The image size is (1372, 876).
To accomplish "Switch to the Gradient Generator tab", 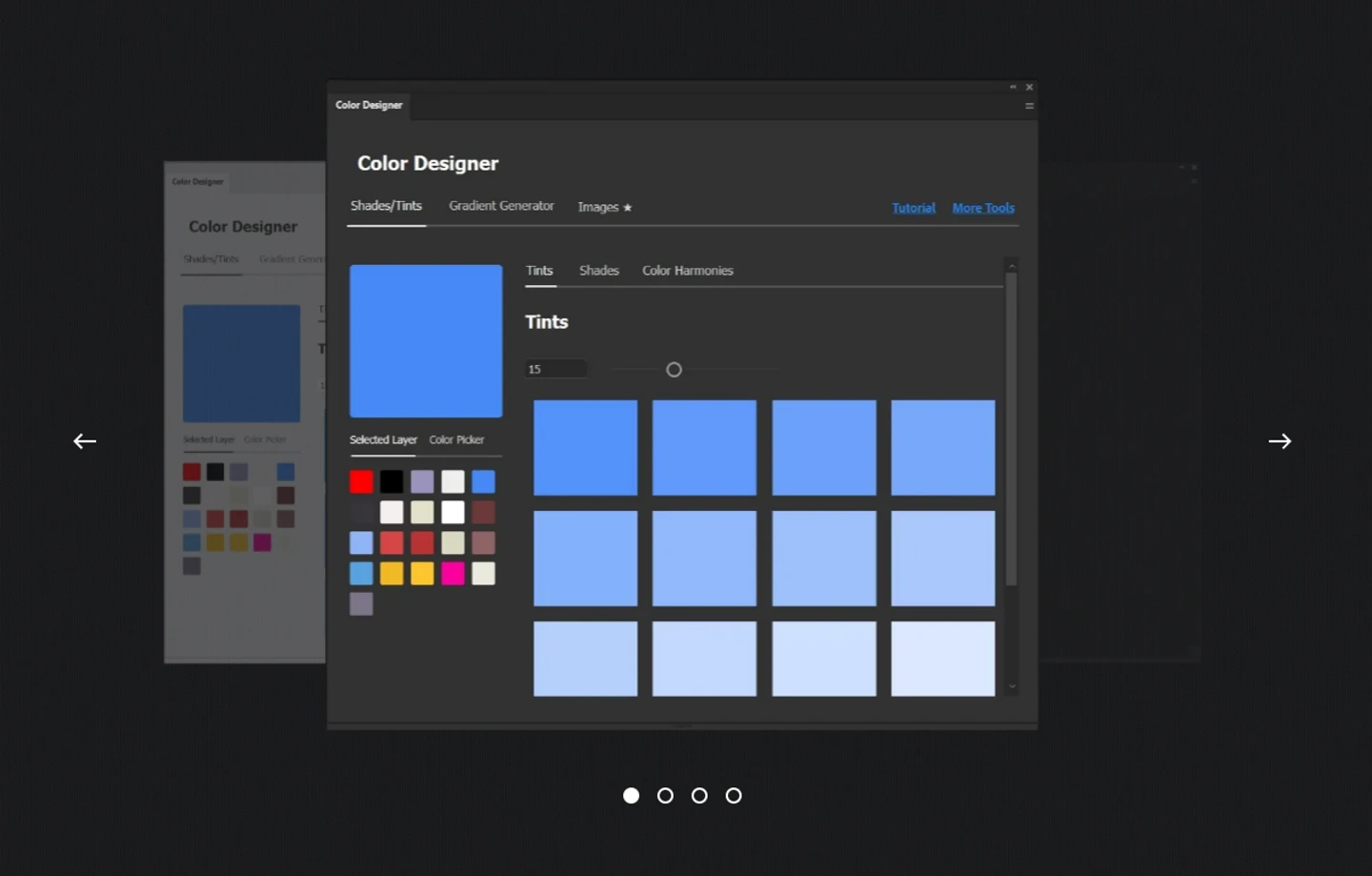I will pos(501,206).
